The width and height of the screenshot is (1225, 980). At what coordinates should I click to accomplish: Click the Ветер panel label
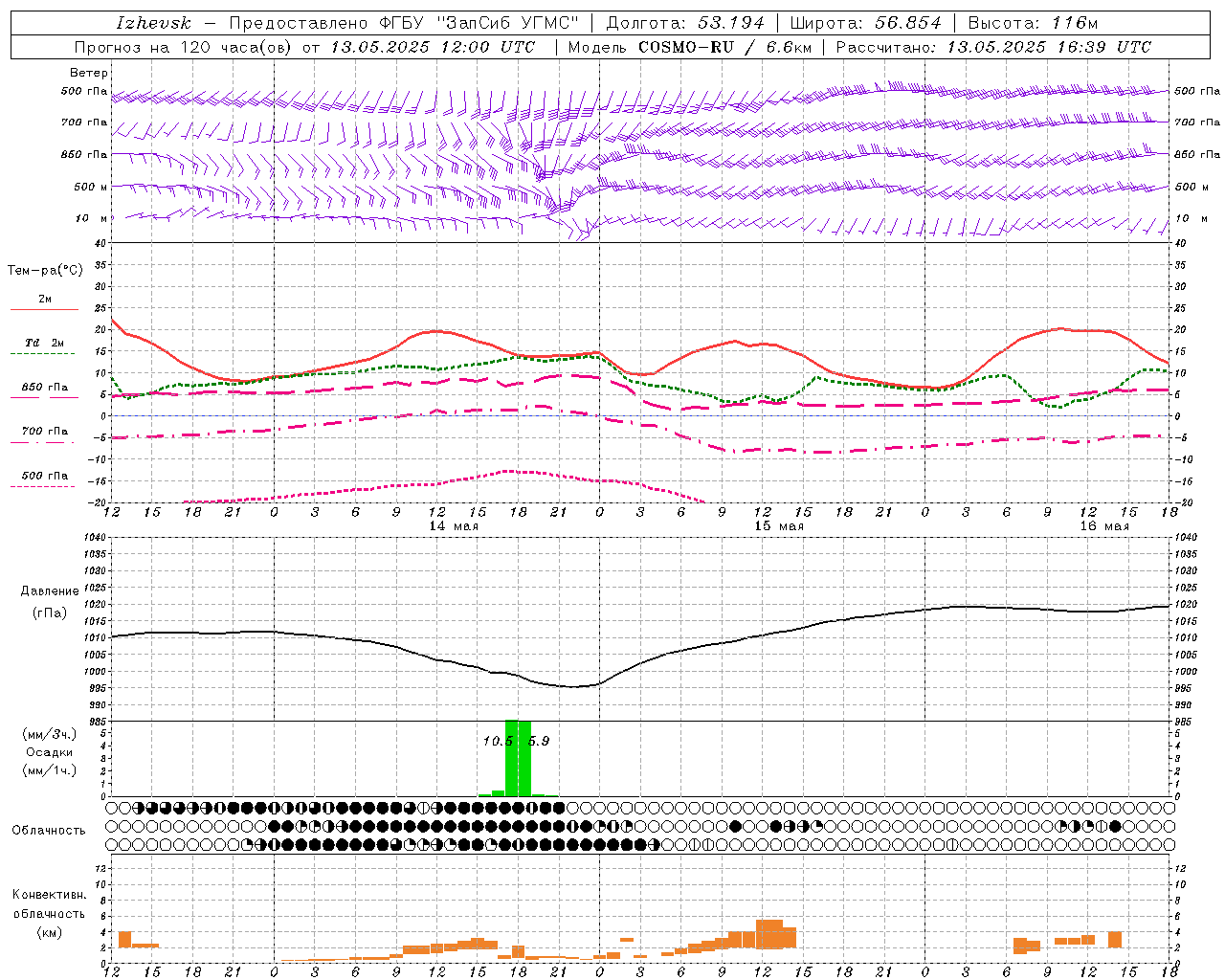[x=89, y=73]
